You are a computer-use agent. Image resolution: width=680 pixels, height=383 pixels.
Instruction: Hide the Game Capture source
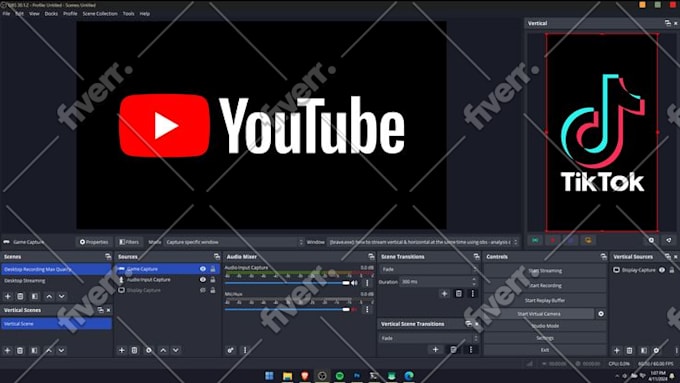203,269
